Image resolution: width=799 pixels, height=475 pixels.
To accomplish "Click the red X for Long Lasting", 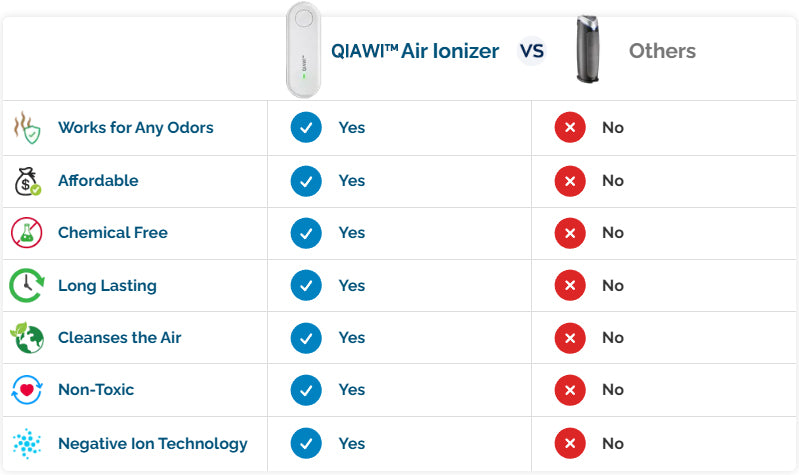I will (x=570, y=286).
